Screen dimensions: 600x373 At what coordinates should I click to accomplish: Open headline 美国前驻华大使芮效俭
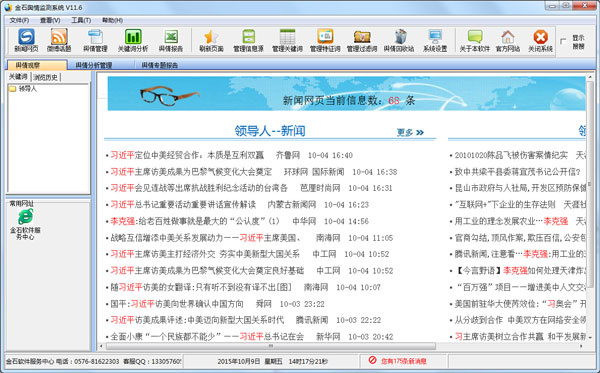click(520, 304)
